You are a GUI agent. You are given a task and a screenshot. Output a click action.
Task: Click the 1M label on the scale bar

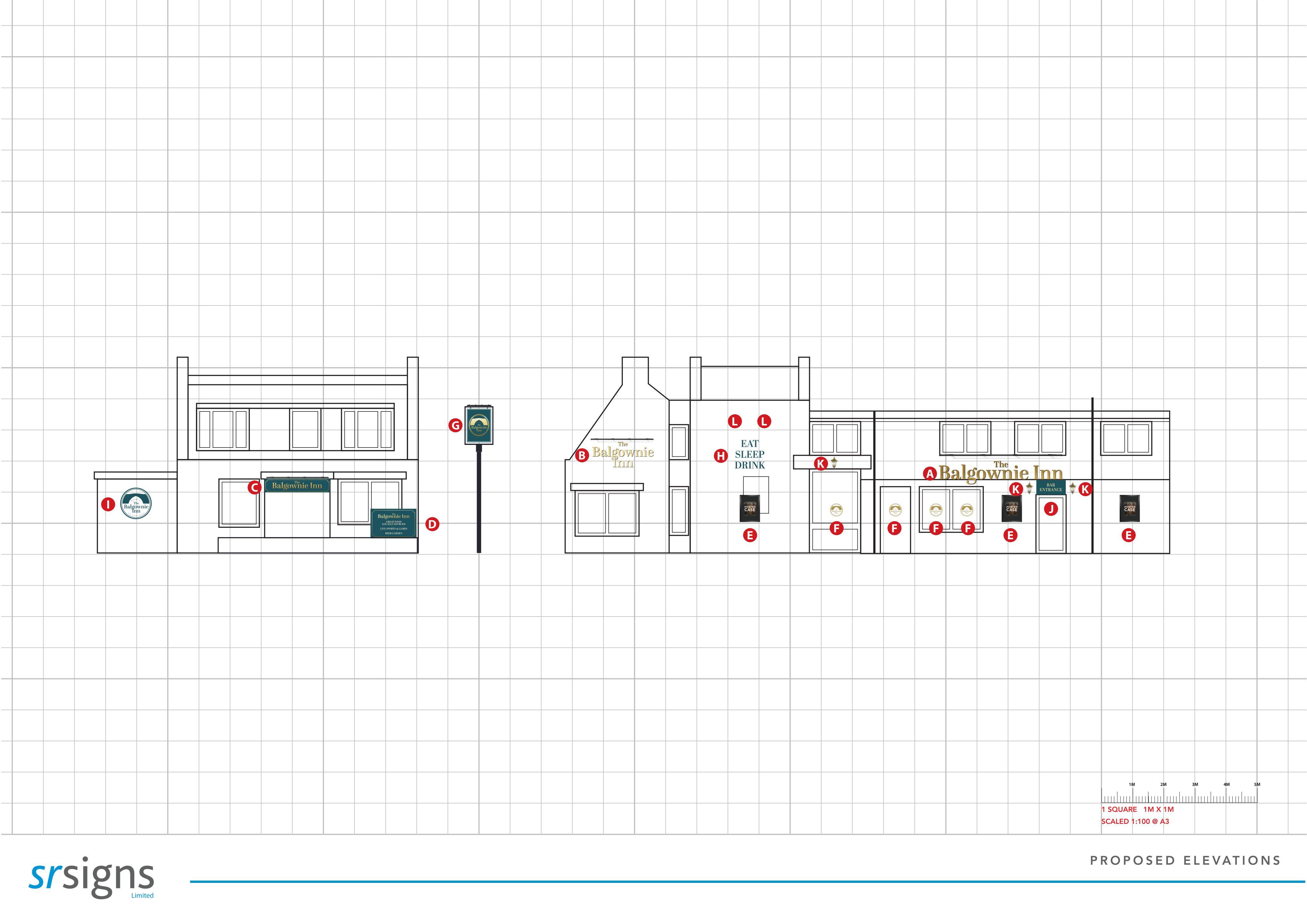pos(1132,785)
